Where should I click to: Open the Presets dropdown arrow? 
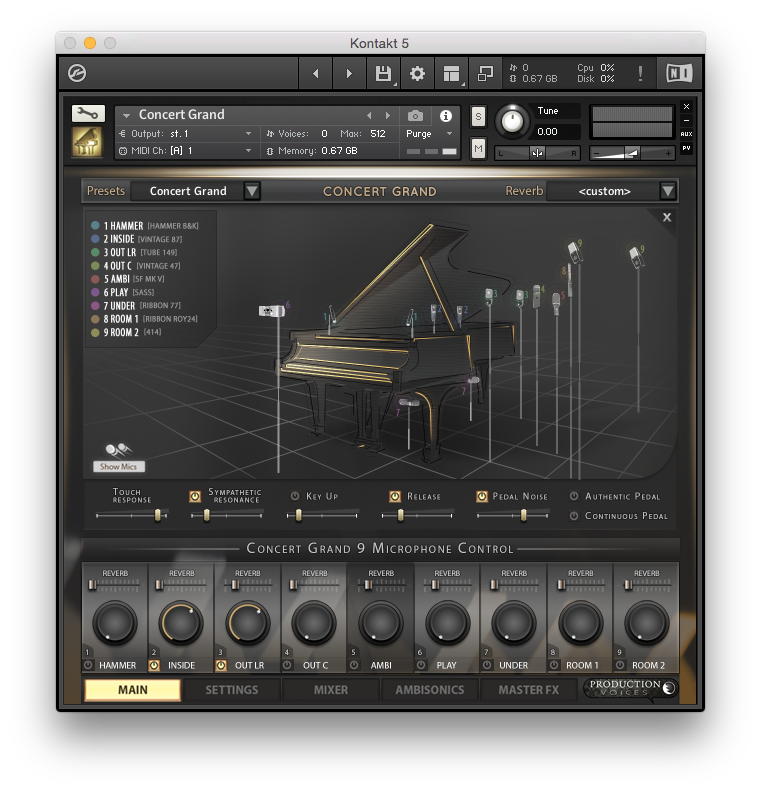coord(252,191)
